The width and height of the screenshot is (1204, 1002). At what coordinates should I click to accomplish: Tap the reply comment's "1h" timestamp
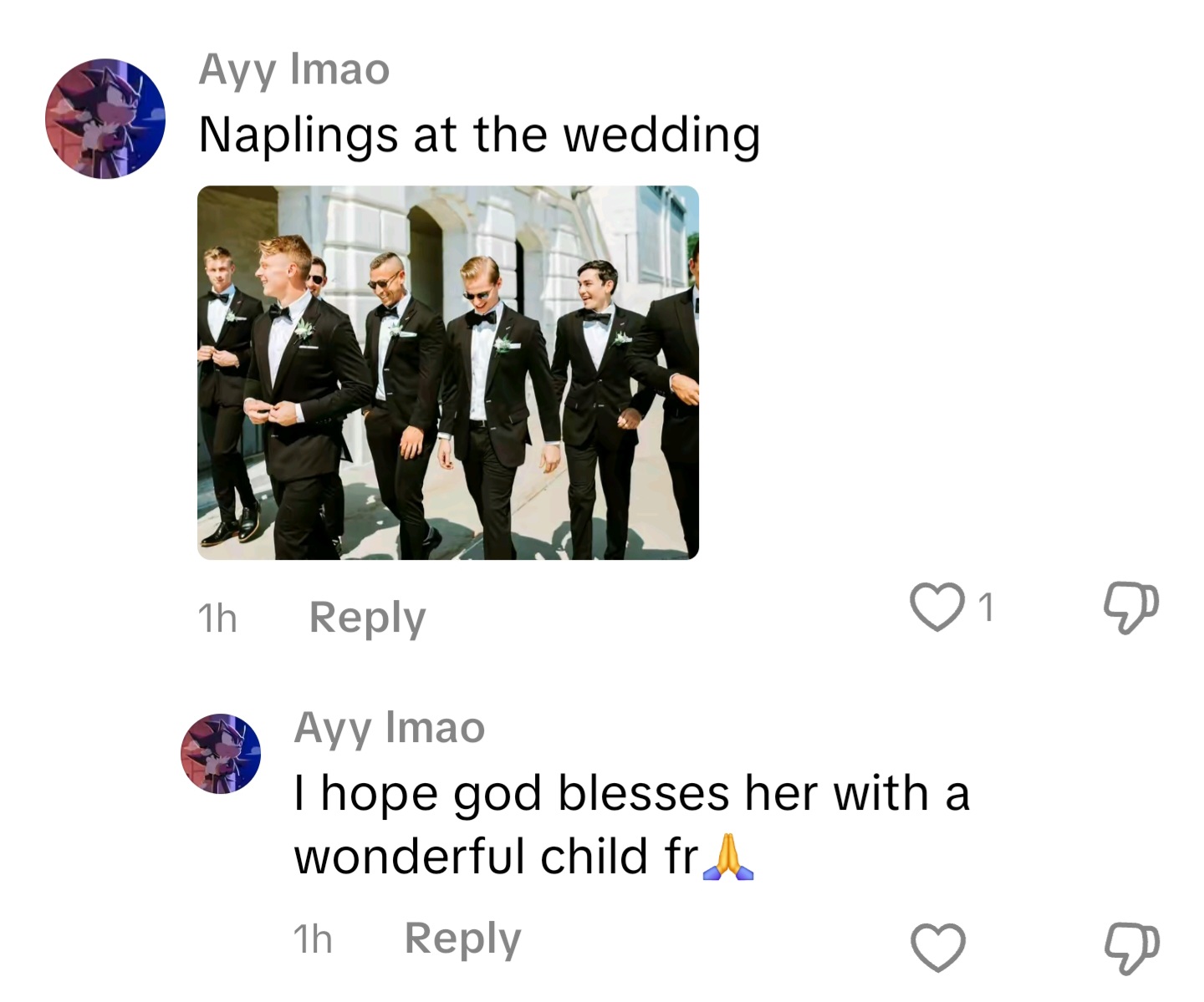pos(313,940)
